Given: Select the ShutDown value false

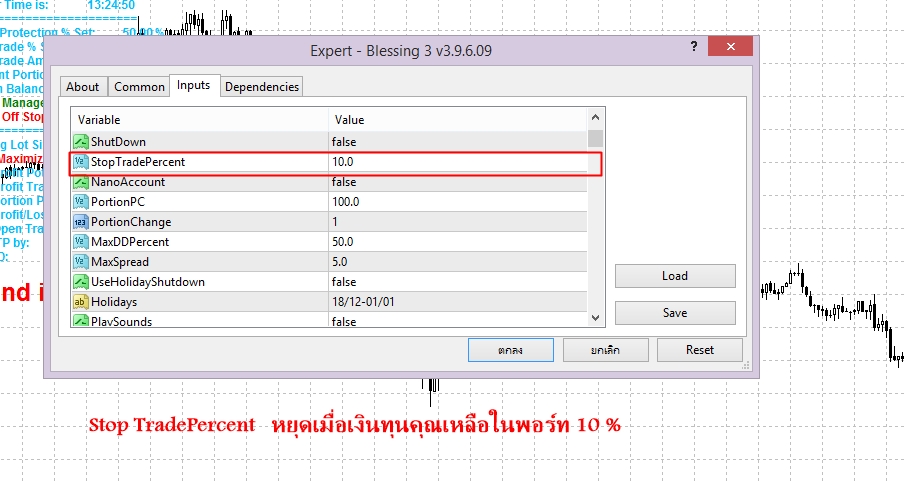Looking at the screenshot, I should [344, 142].
